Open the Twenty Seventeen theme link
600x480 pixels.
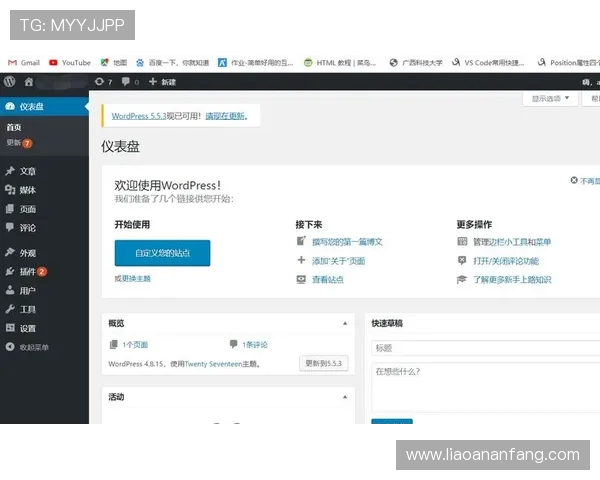(x=213, y=364)
